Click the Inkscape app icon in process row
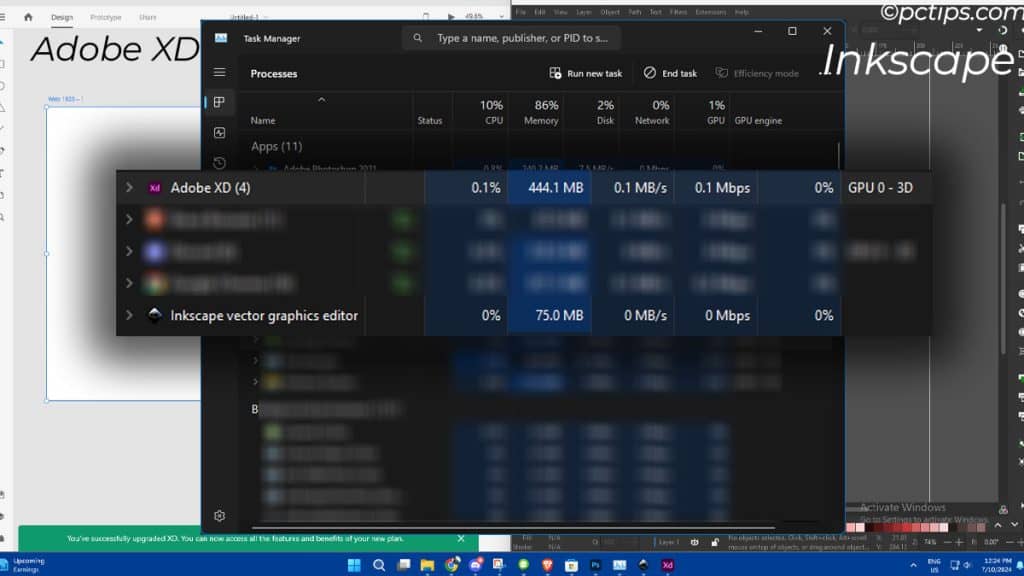 [x=155, y=315]
